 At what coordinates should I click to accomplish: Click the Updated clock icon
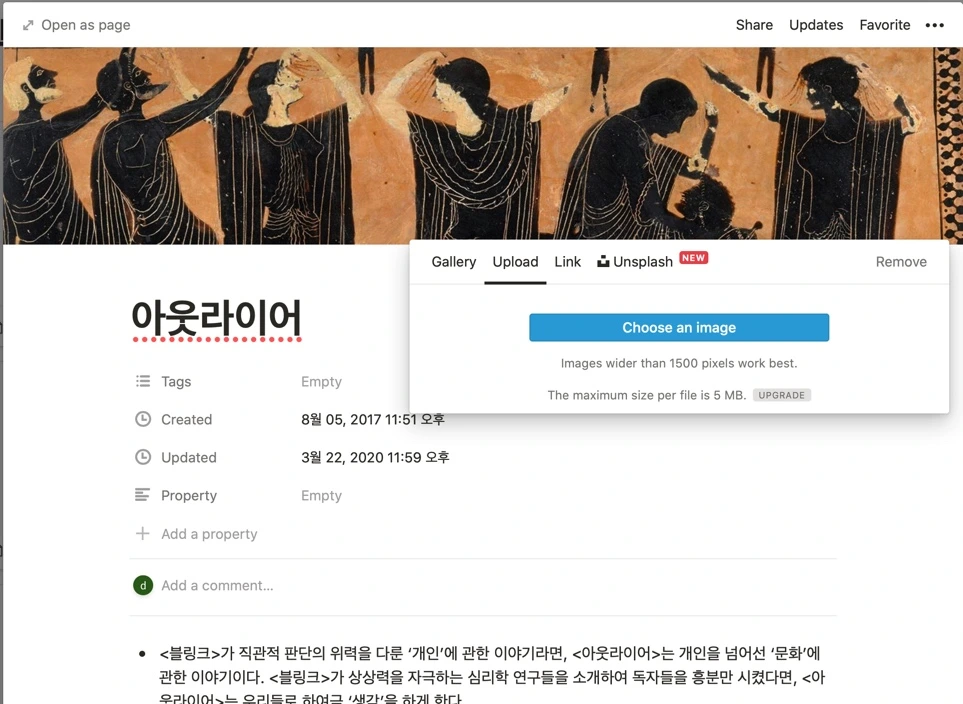coord(142,458)
